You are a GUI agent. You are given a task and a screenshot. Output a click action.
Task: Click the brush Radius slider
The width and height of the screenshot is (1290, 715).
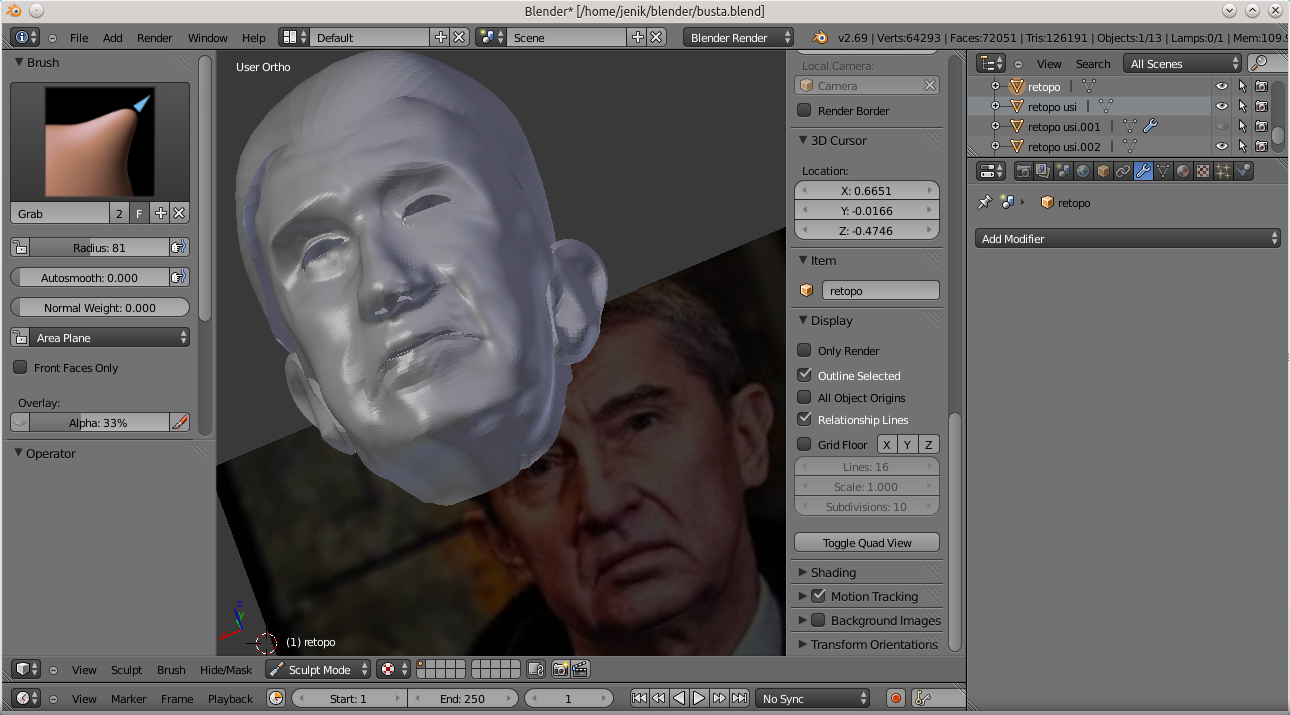coord(98,248)
